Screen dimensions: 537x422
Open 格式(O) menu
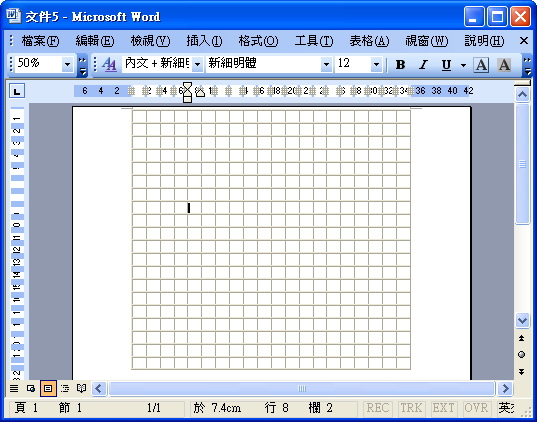point(258,41)
